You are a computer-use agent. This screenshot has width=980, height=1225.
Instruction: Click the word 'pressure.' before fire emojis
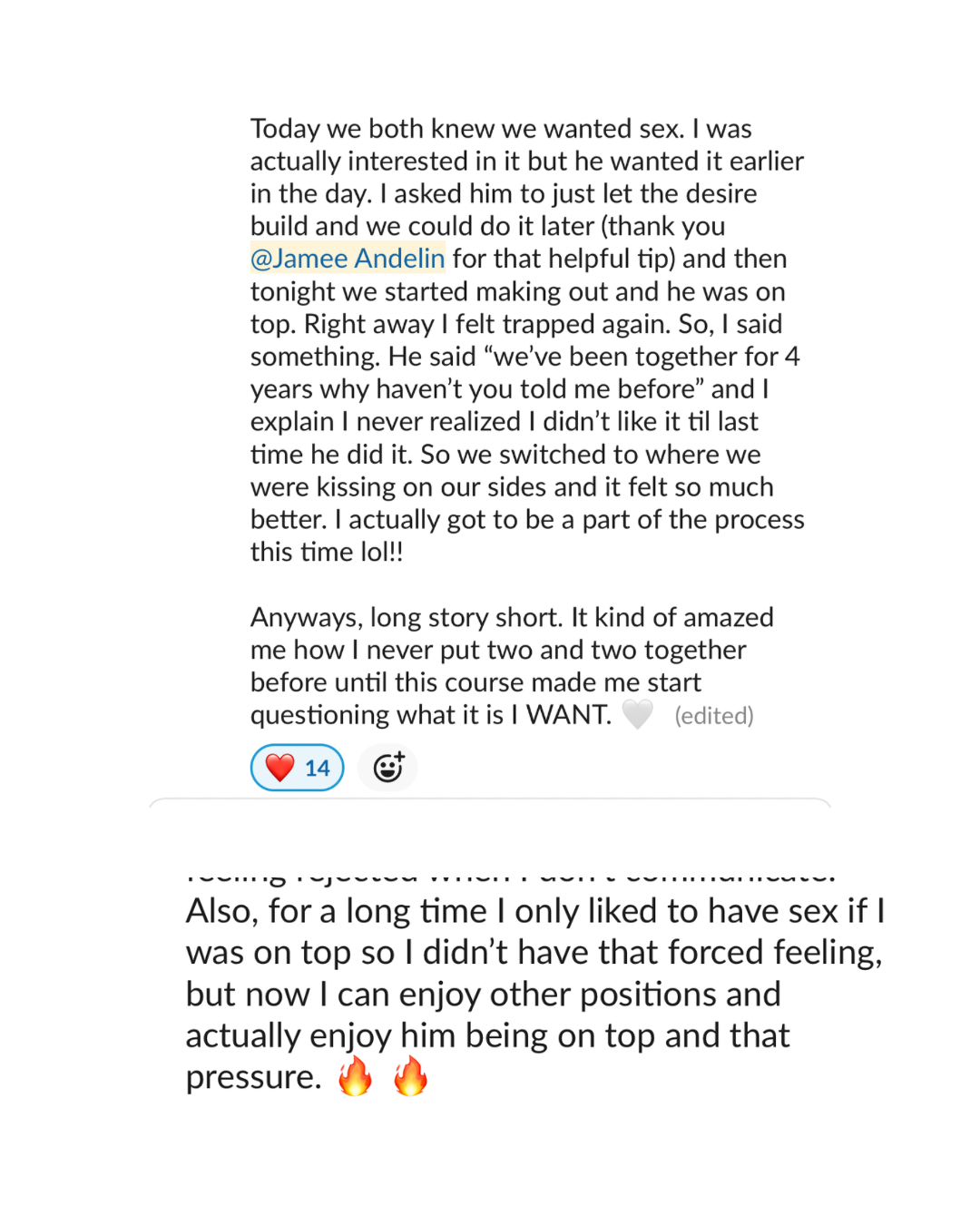click(x=253, y=1077)
